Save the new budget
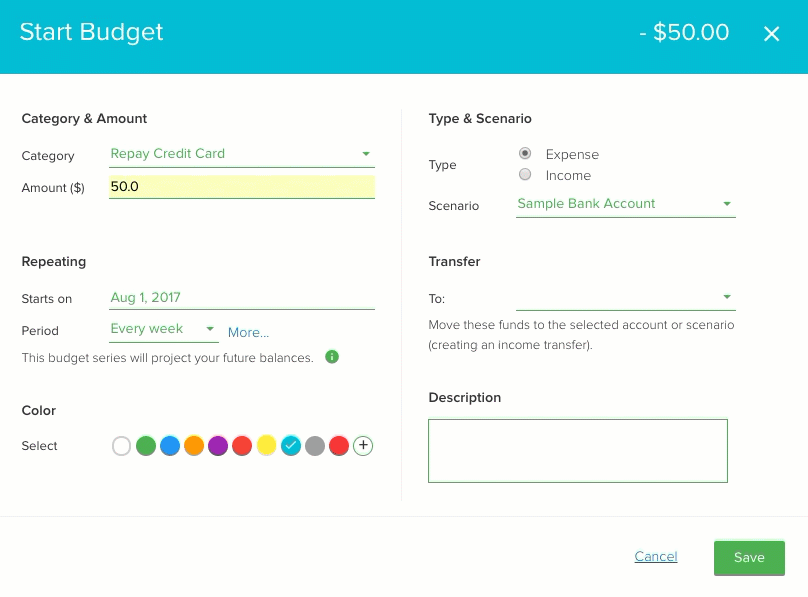 tap(749, 557)
